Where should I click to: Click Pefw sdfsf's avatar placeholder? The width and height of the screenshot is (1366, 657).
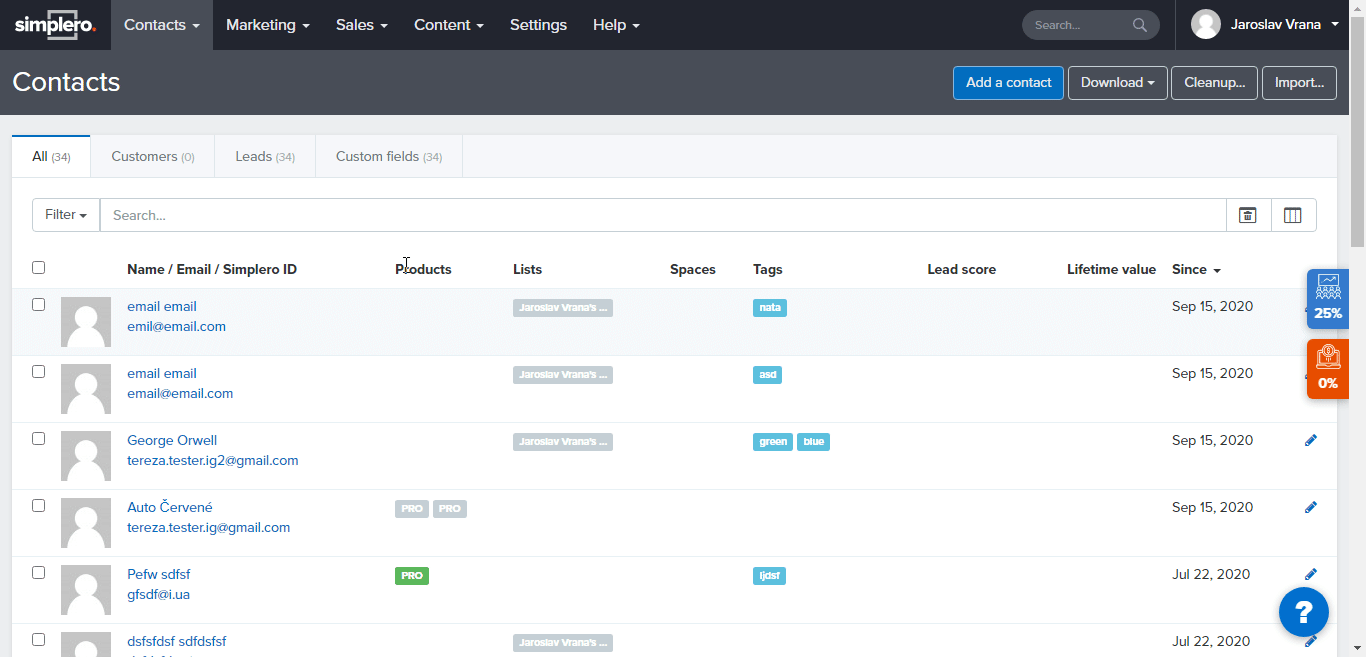pos(86,590)
